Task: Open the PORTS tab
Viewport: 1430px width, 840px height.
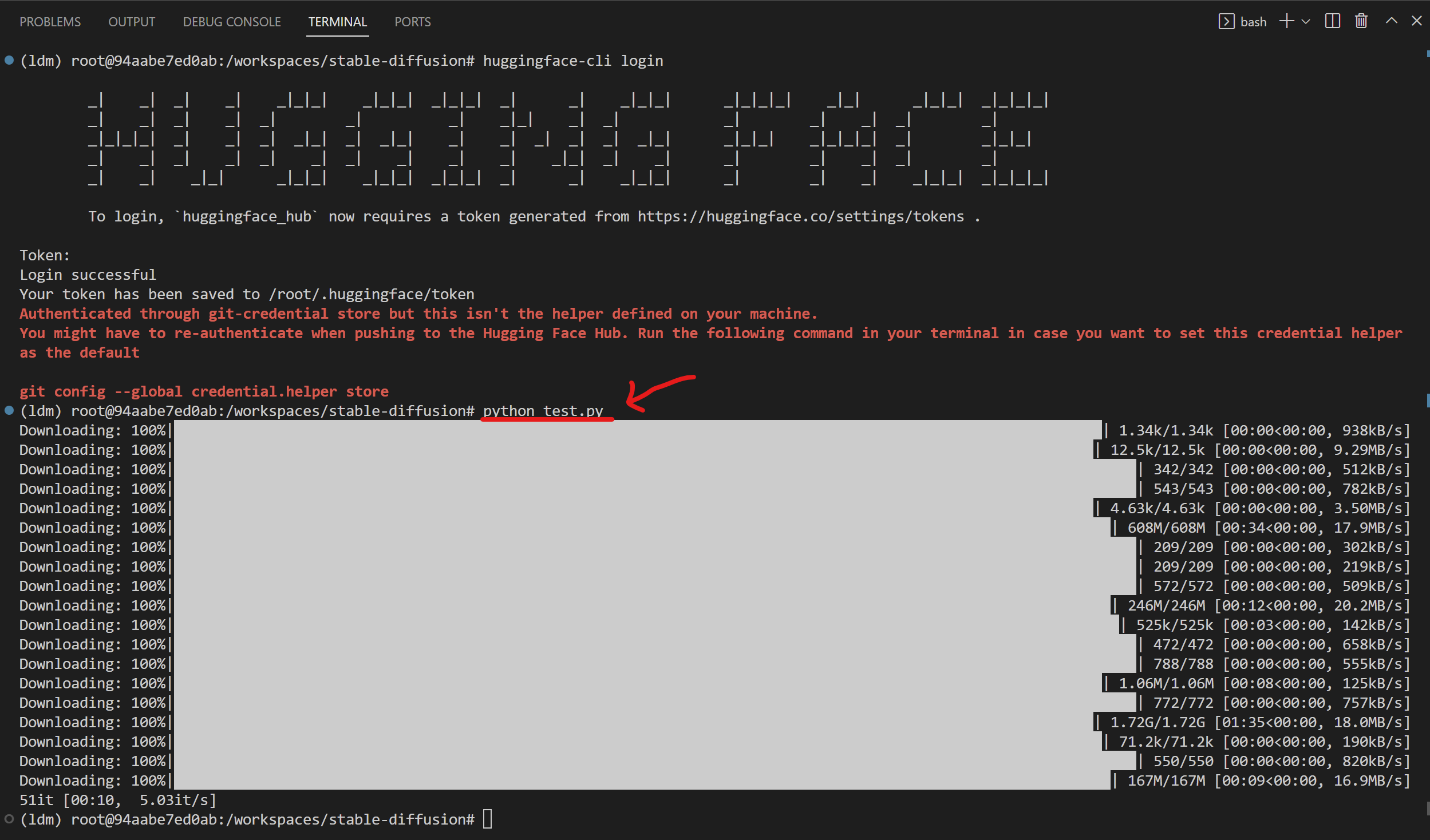Action: (x=412, y=22)
